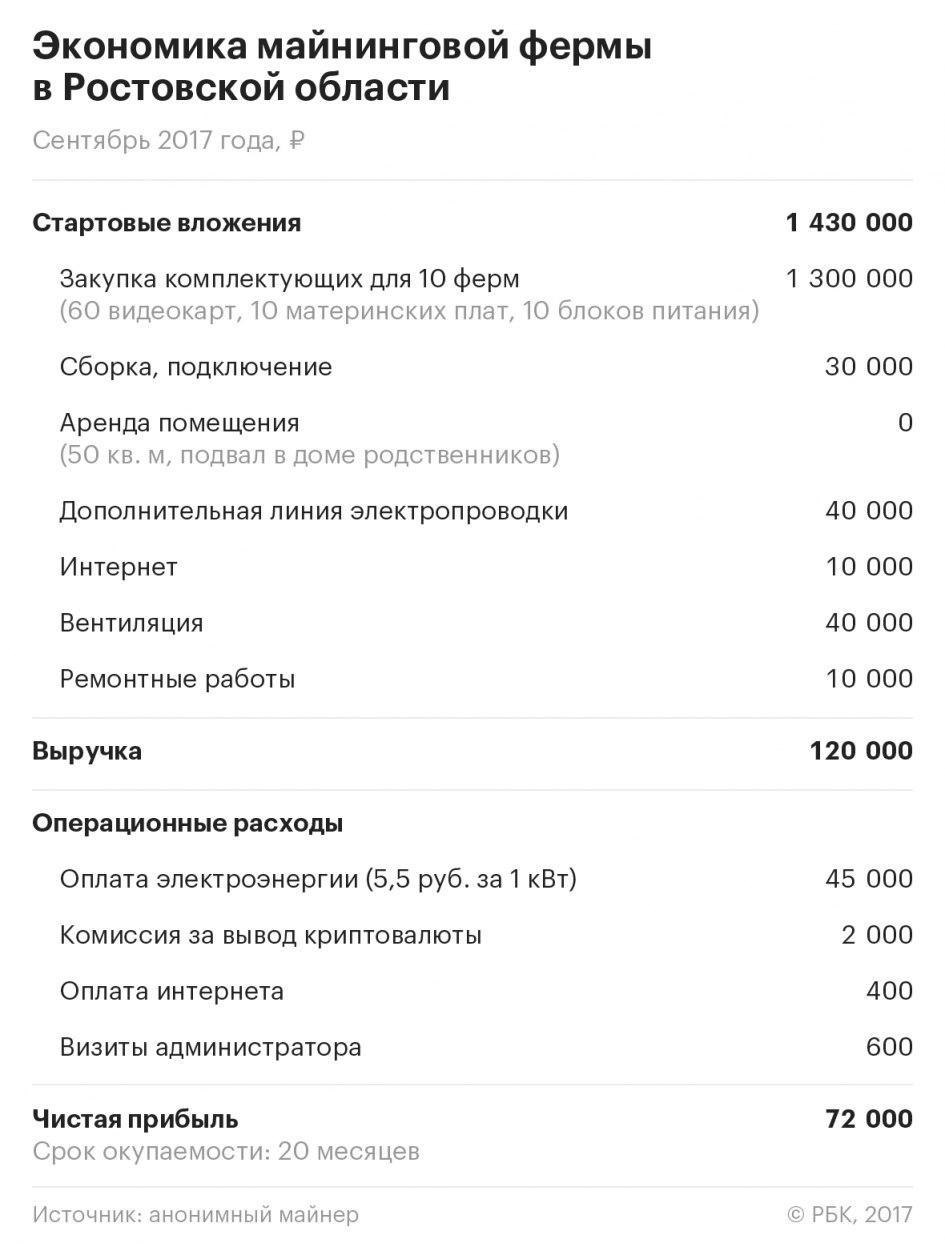
Task: Click the 'Аренда помещения' row label
Action: (179, 423)
